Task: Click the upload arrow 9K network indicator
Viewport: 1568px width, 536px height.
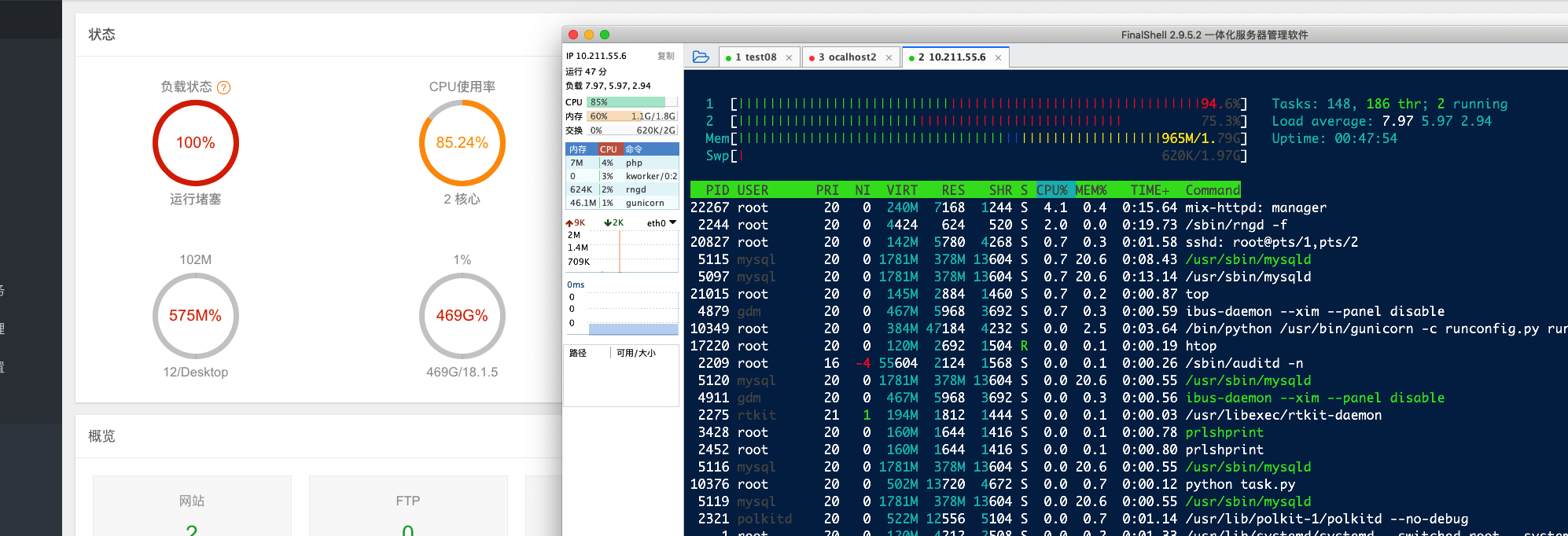Action: point(576,223)
